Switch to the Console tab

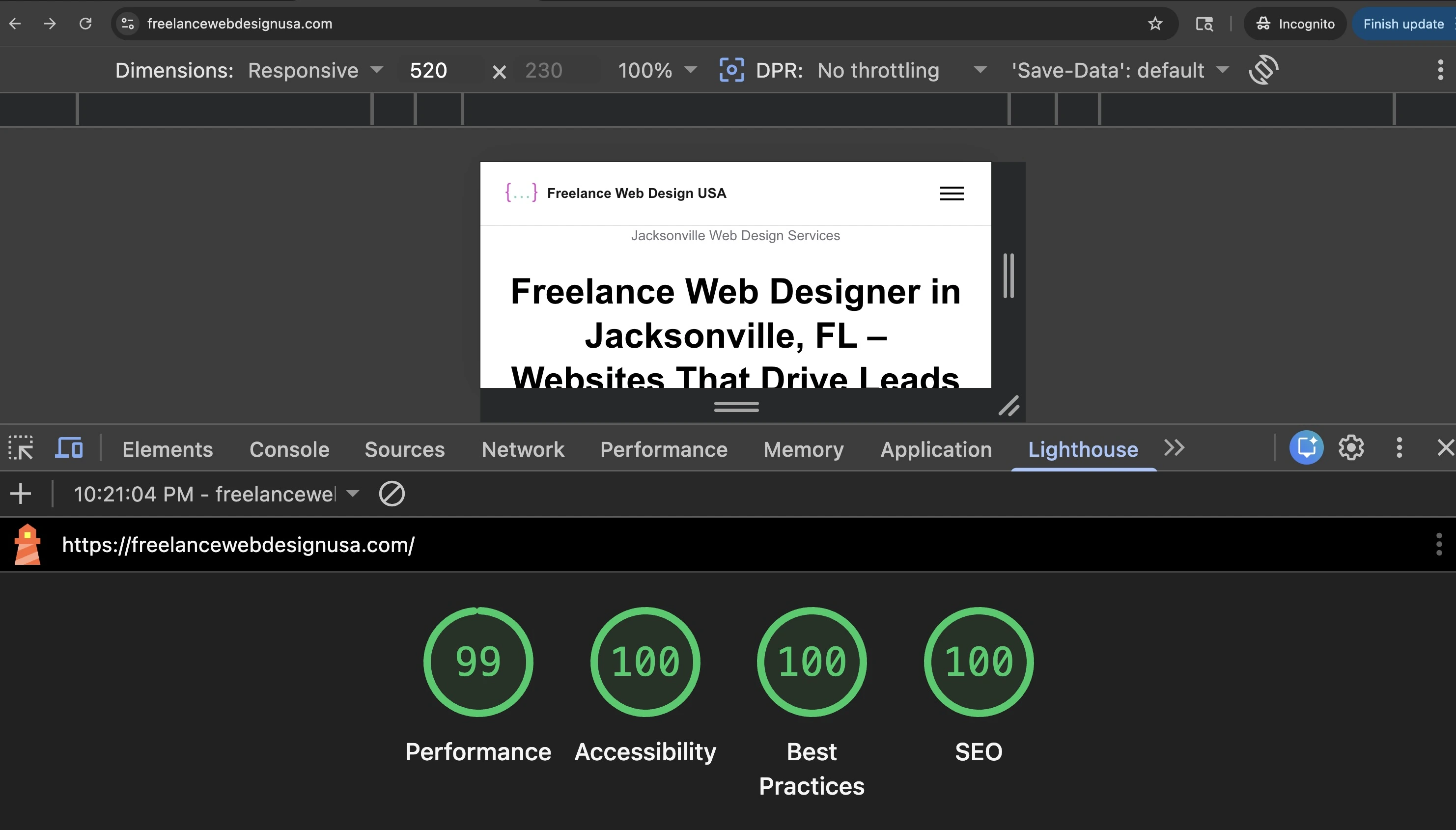click(x=289, y=449)
